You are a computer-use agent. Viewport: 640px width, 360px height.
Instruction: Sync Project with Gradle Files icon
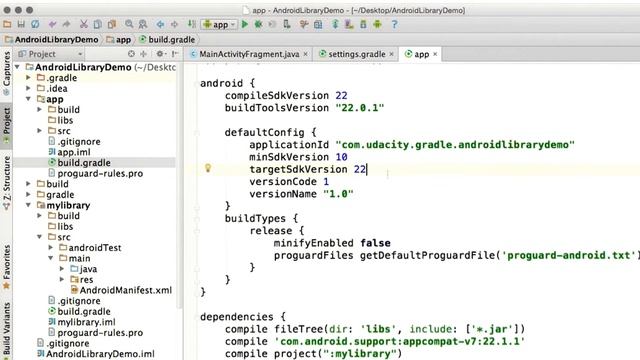(x=335, y=24)
